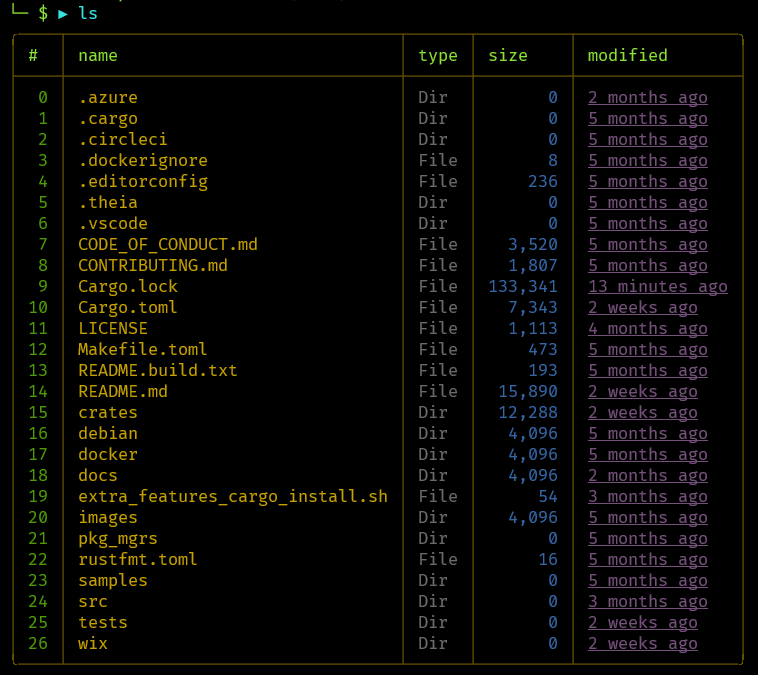Click 'Dir' type in docs row
Image resolution: width=758 pixels, height=675 pixels.
pos(433,475)
